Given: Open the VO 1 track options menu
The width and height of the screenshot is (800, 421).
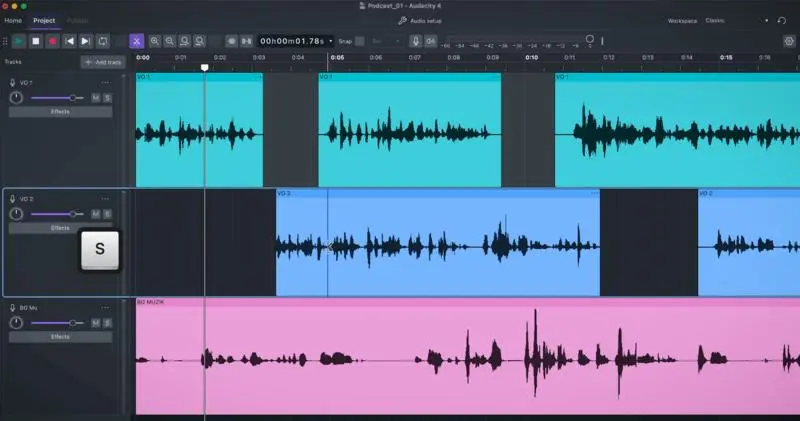Looking at the screenshot, I should (105, 83).
